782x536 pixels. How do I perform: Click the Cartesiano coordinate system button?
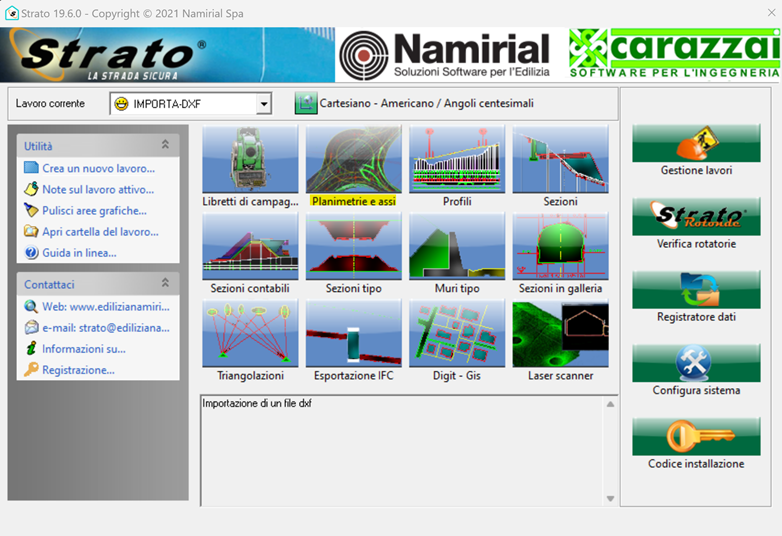[x=305, y=104]
